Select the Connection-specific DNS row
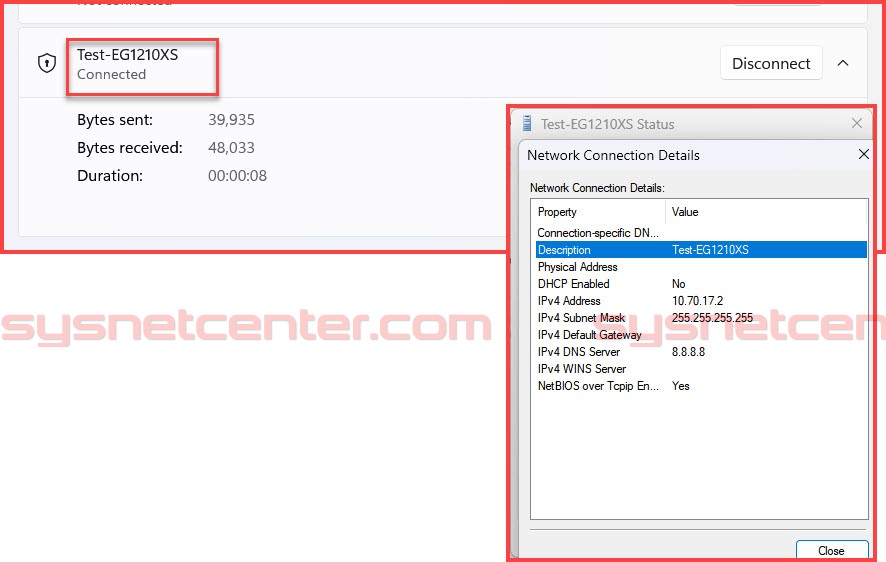This screenshot has width=886, height=562. [701, 233]
